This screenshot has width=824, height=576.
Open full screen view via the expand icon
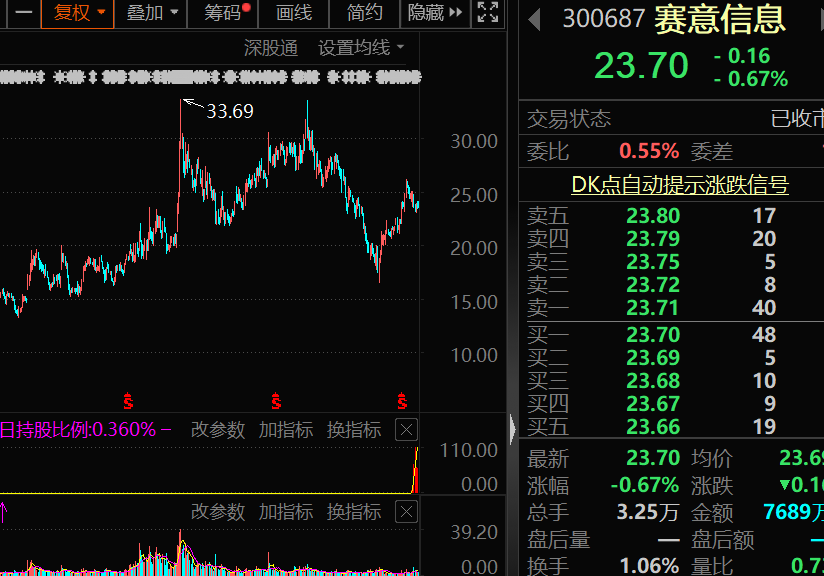[487, 14]
